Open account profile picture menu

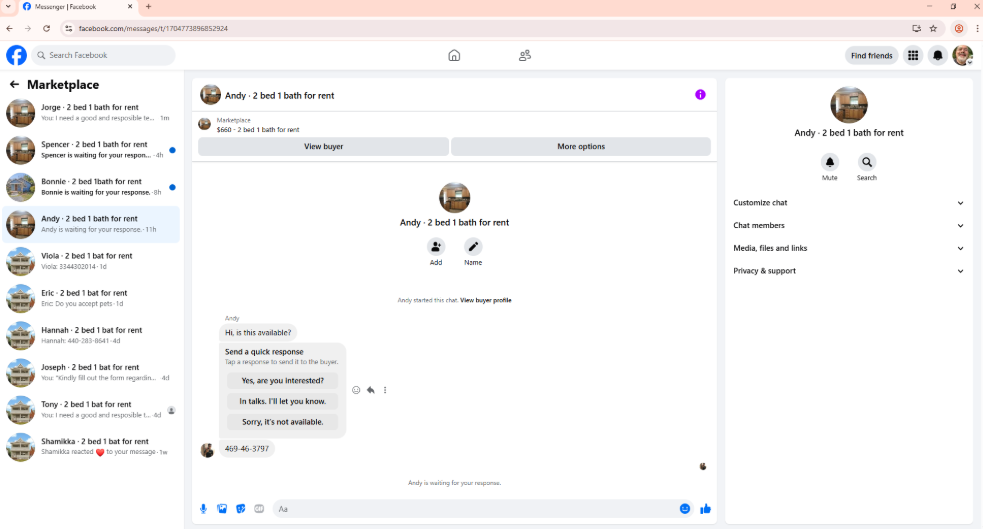[963, 55]
